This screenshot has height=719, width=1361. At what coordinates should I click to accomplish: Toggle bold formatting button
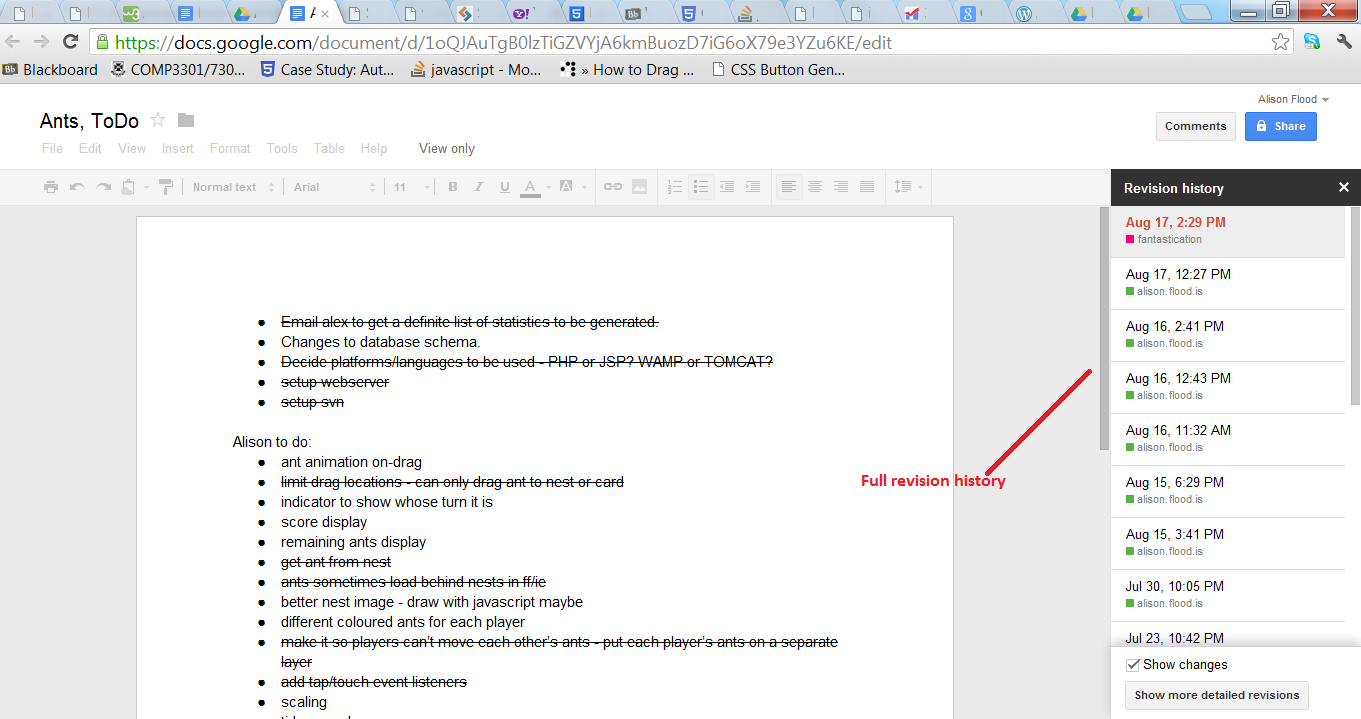click(x=453, y=187)
